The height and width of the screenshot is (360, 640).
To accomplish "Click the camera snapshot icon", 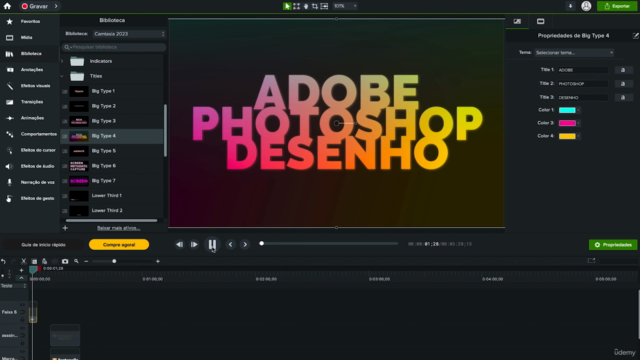I will point(65,261).
